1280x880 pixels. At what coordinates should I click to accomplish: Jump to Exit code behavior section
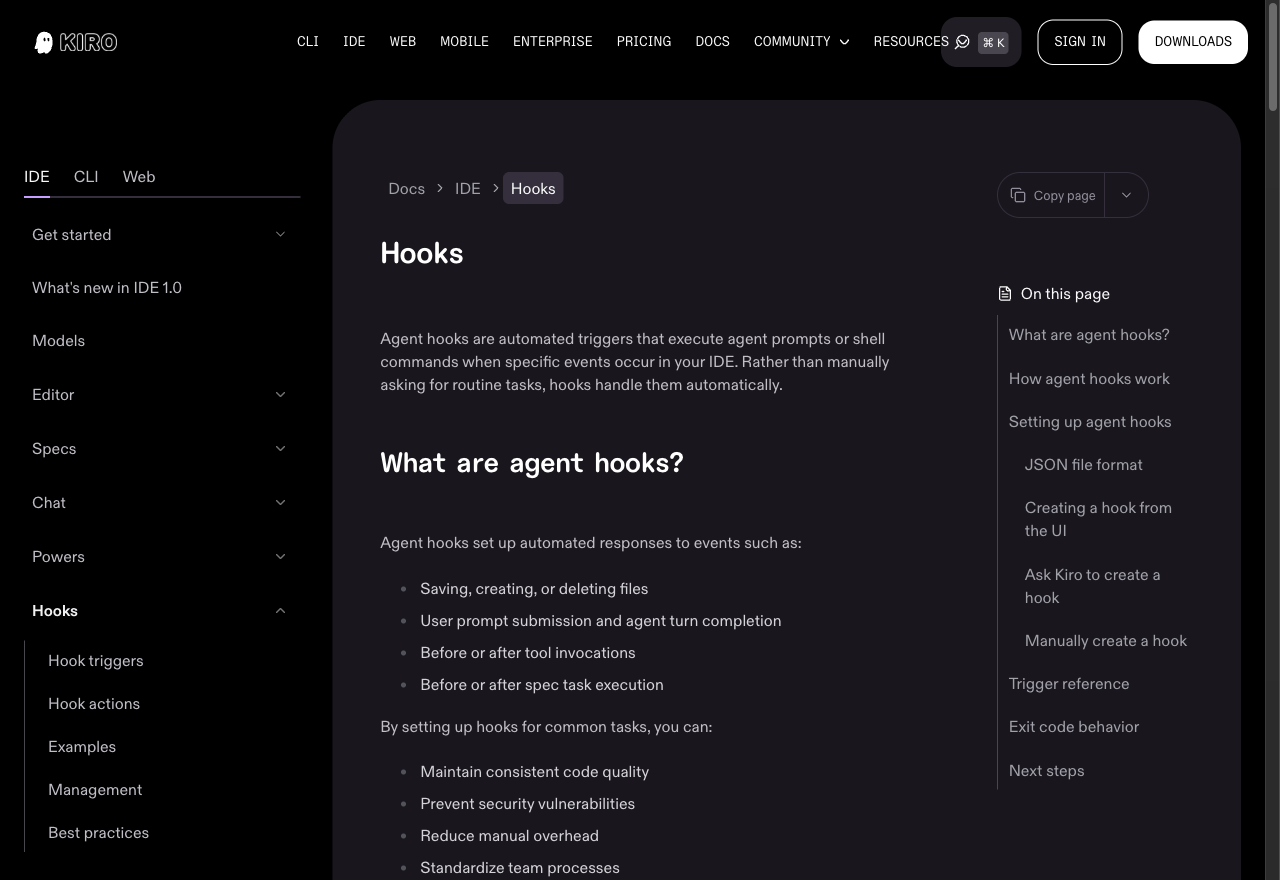coord(1074,727)
